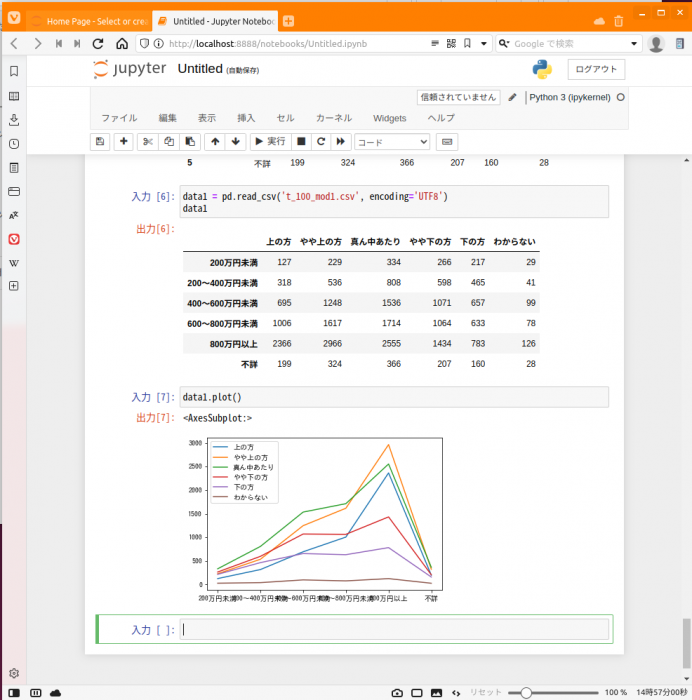Image resolution: width=692 pixels, height=700 pixels.
Task: Move selected cell up with arrow
Action: point(215,142)
